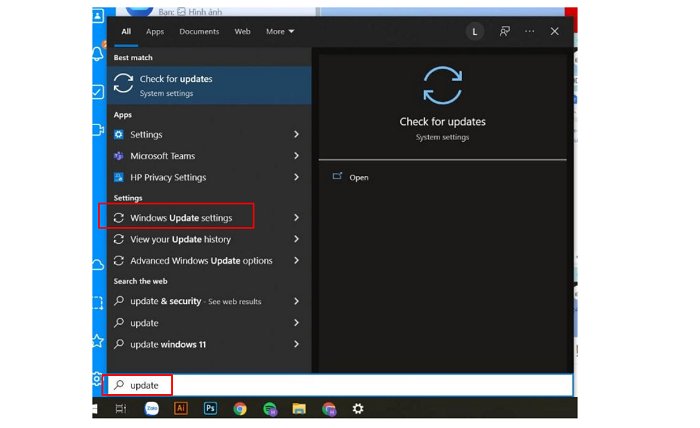Image resolution: width=700 pixels, height=428 pixels.
Task: Switch to the Apps search tab
Action: click(x=155, y=31)
